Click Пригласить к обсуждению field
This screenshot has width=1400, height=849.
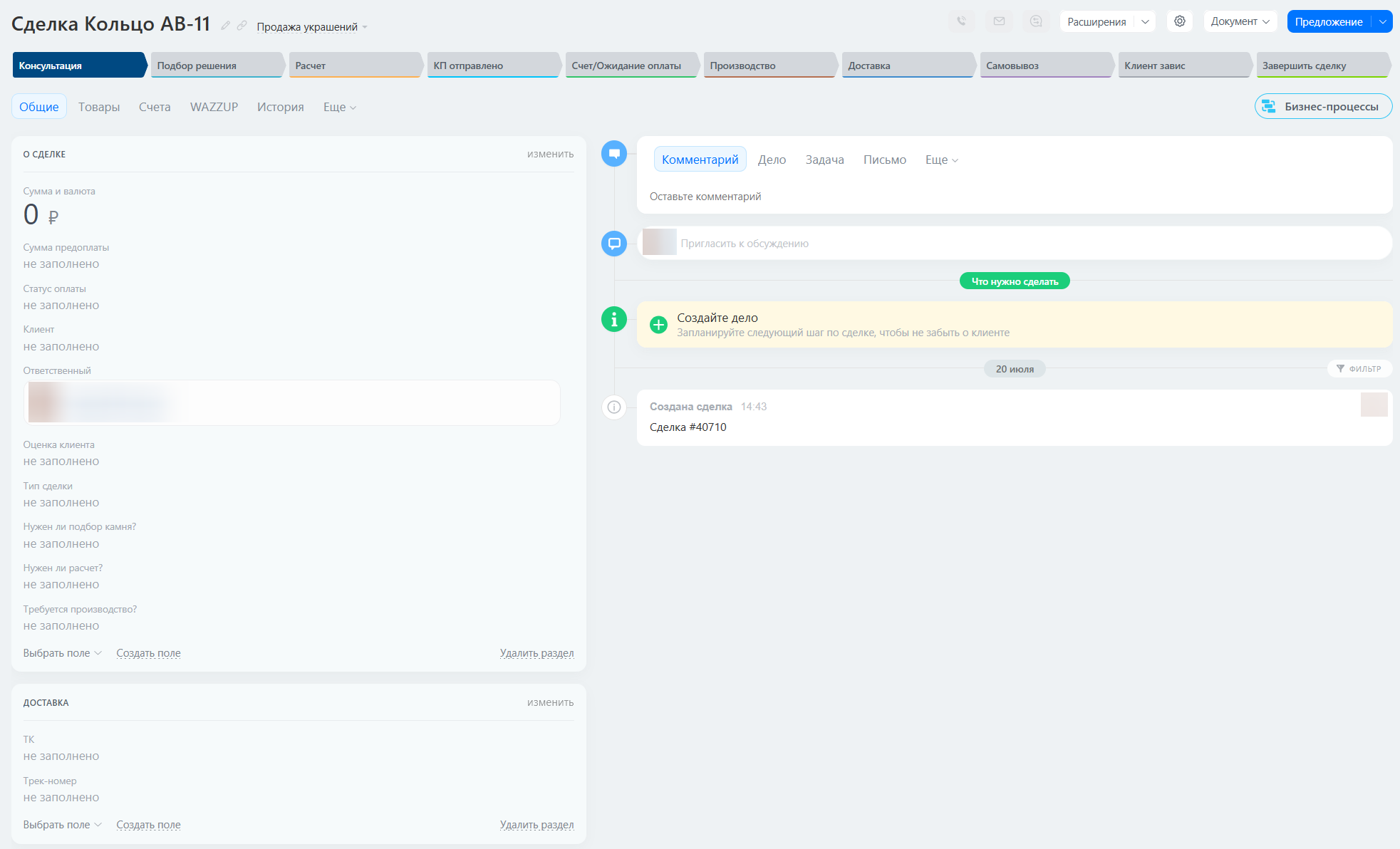click(x=1015, y=244)
